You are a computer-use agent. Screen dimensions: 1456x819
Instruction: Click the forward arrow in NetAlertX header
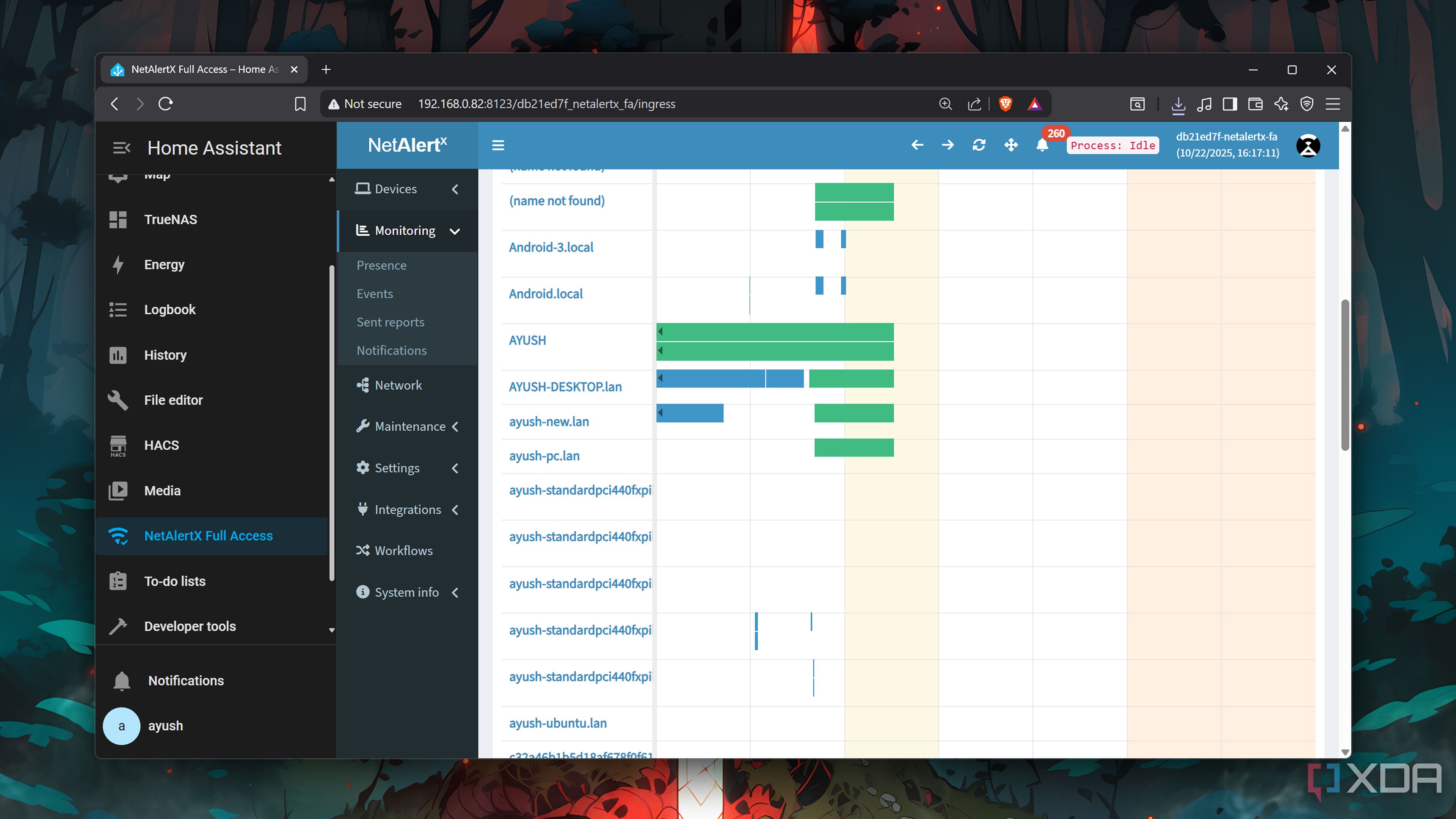(x=948, y=145)
